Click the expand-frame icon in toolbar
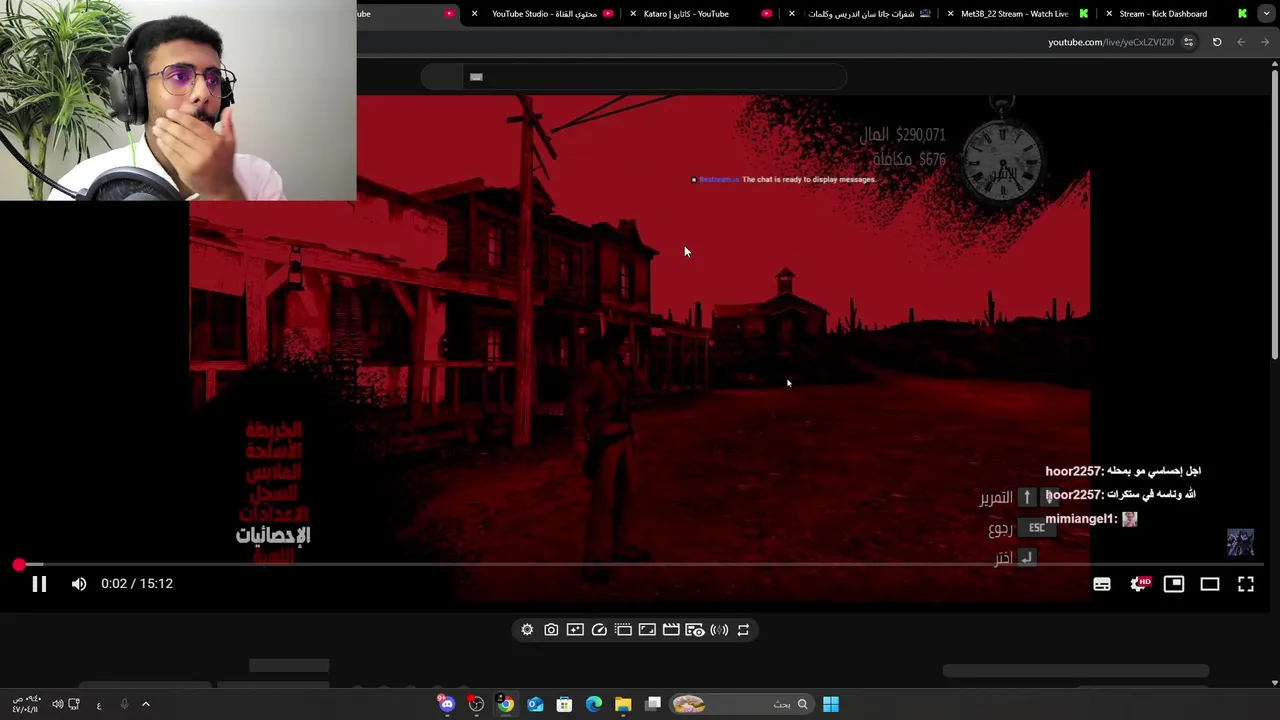 (x=647, y=630)
